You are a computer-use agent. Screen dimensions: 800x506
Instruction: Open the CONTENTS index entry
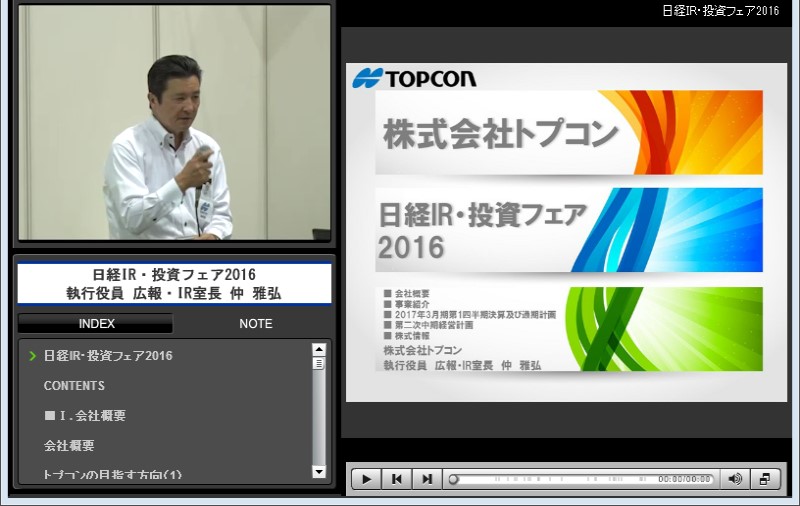click(x=74, y=386)
